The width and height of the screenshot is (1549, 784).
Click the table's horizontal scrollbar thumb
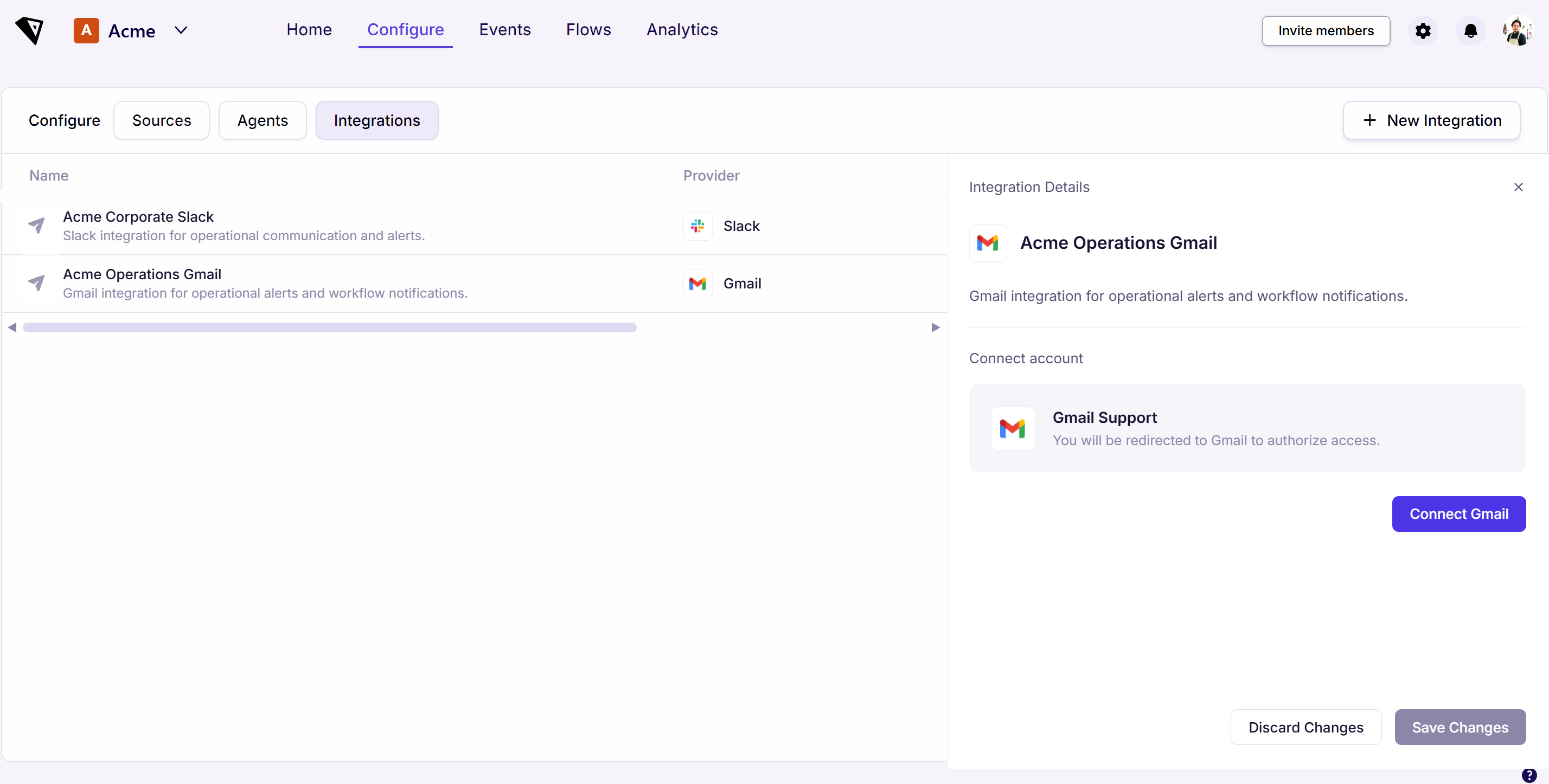[330, 327]
